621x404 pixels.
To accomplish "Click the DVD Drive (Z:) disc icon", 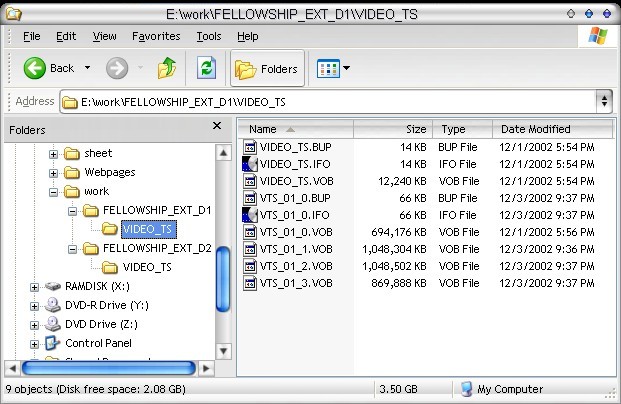I will [52, 324].
